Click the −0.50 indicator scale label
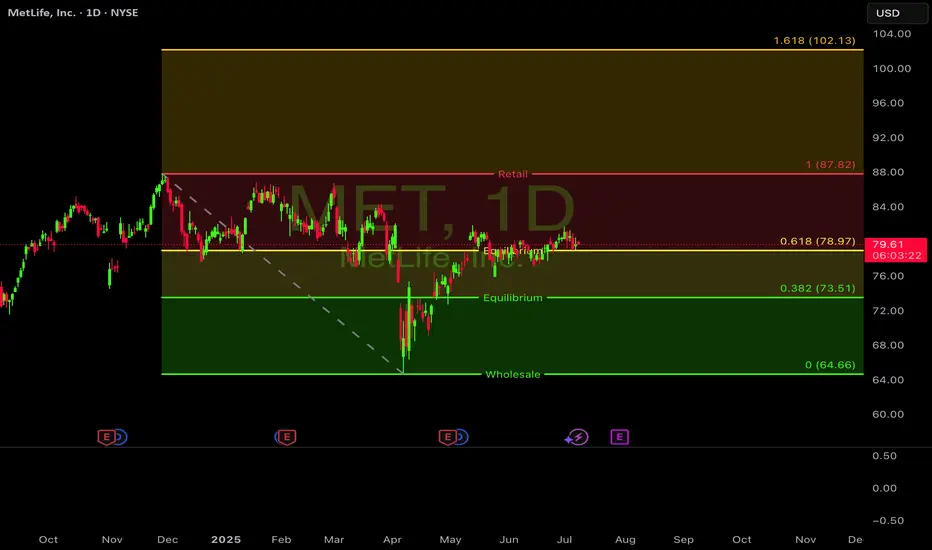 888,521
